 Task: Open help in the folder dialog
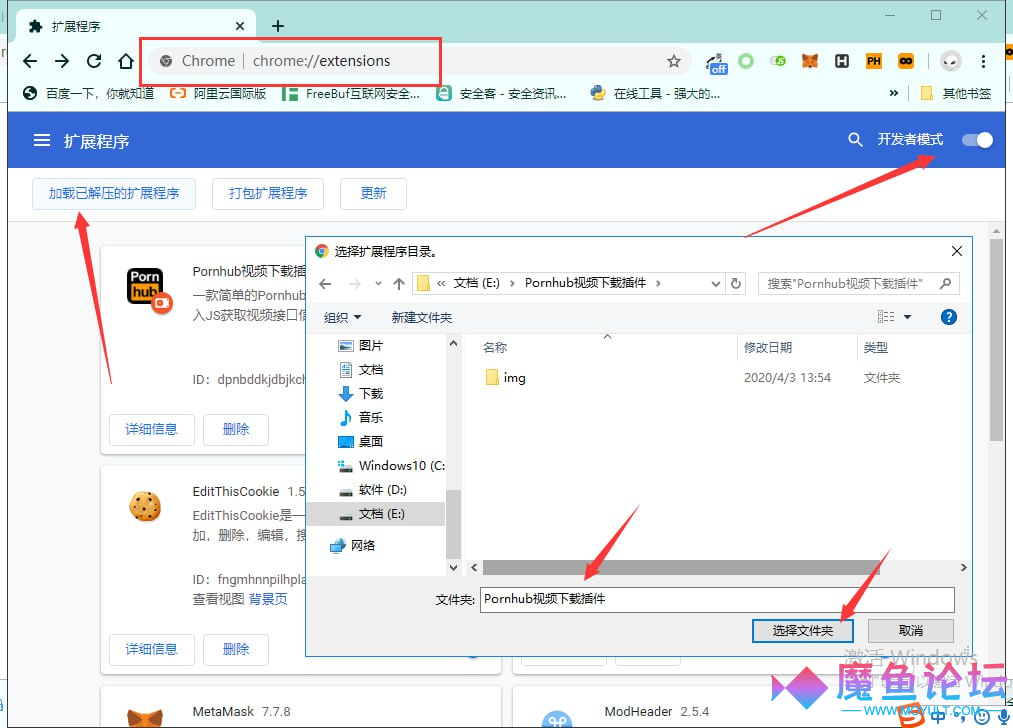pyautogui.click(x=948, y=317)
